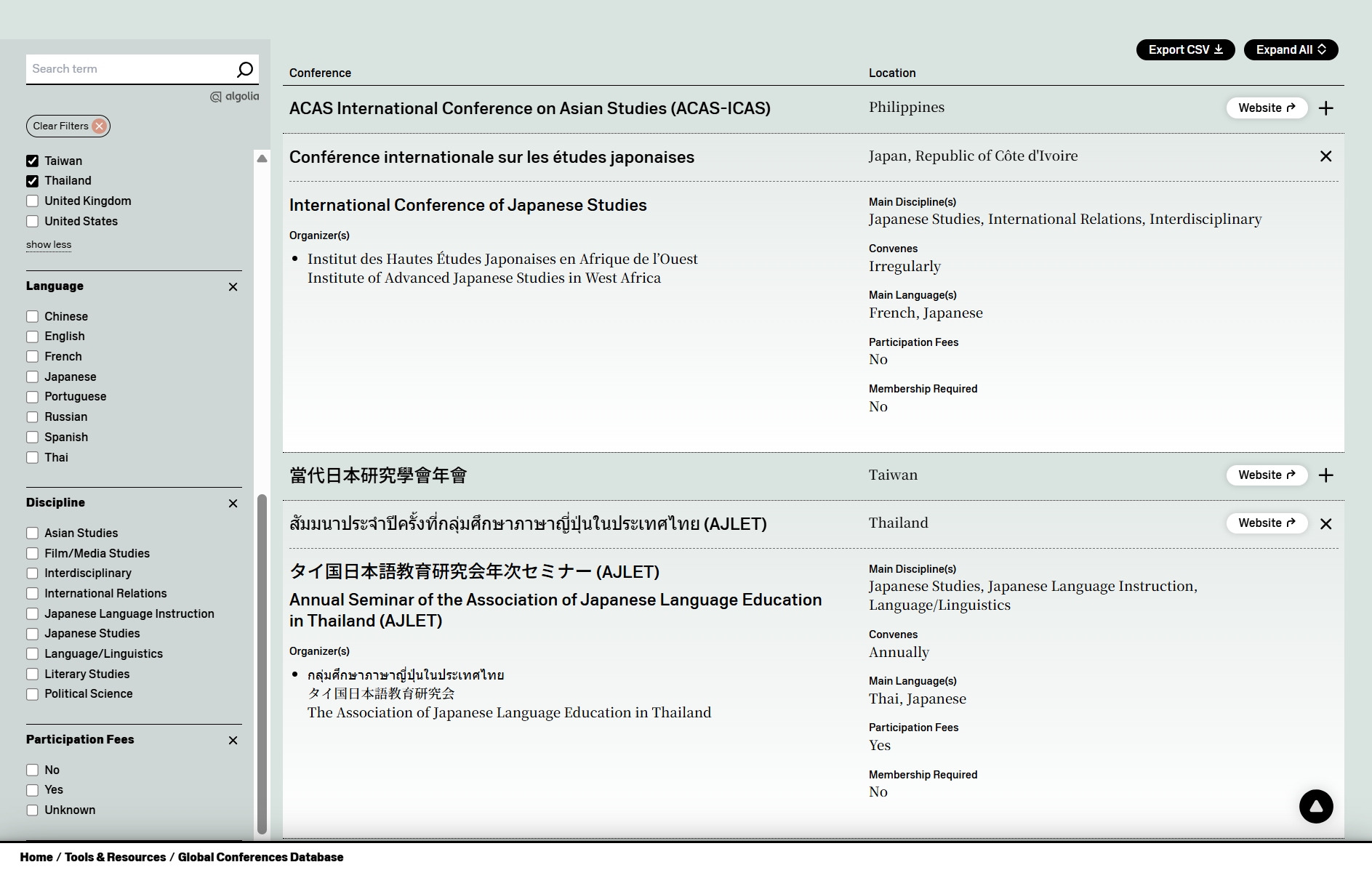Screen dimensions: 1372x870
Task: Uncheck the Taiwan country filter
Action: tap(33, 161)
